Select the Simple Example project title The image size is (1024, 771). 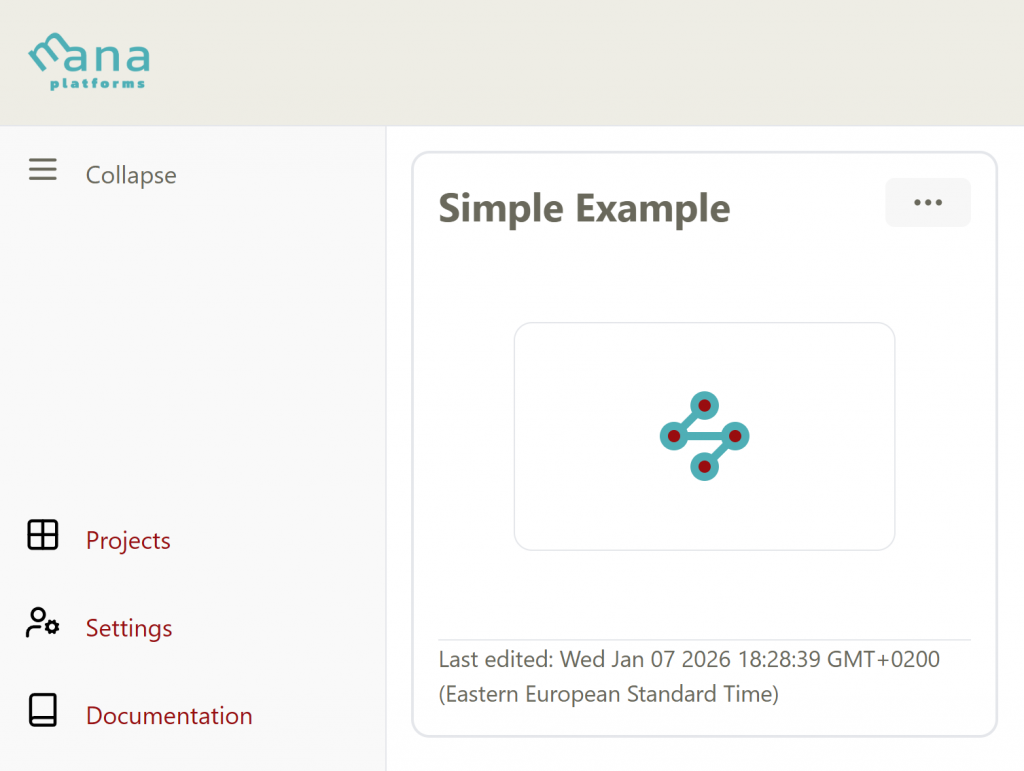(584, 209)
